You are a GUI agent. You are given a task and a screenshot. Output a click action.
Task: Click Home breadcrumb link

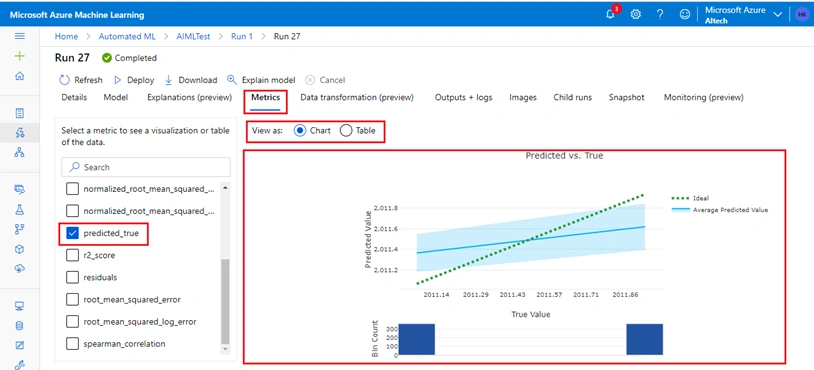pyautogui.click(x=66, y=36)
